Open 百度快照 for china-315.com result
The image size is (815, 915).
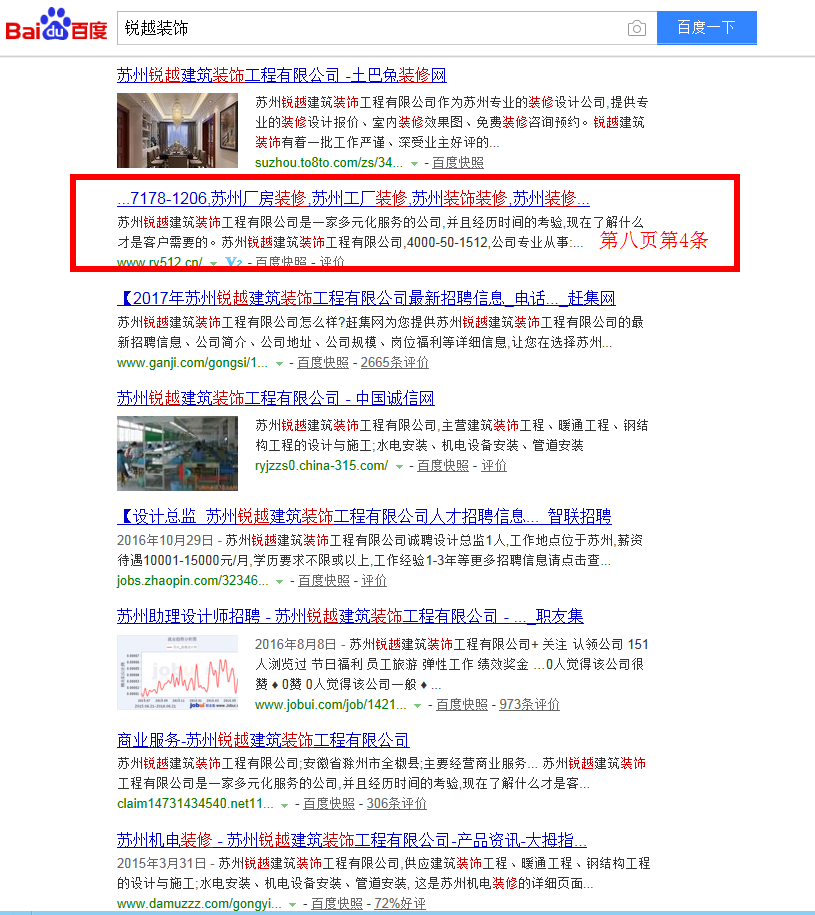click(443, 465)
